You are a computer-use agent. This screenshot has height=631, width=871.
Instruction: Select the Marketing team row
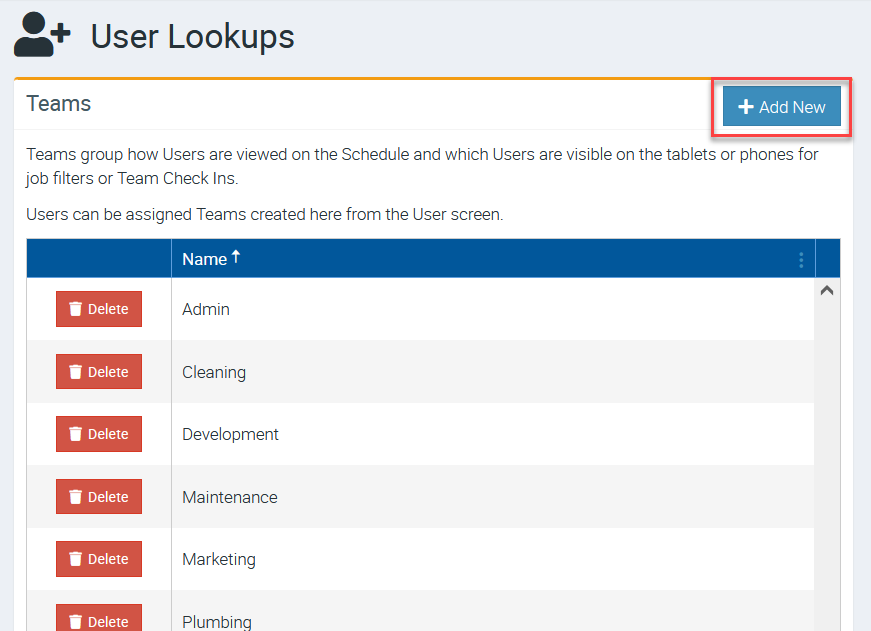coord(219,559)
